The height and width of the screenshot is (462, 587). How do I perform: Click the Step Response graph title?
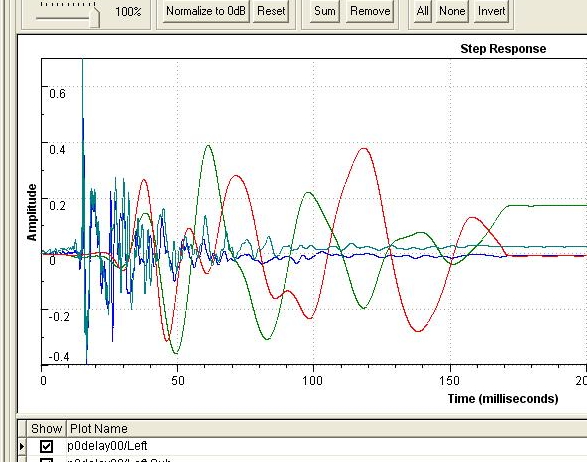[x=503, y=49]
